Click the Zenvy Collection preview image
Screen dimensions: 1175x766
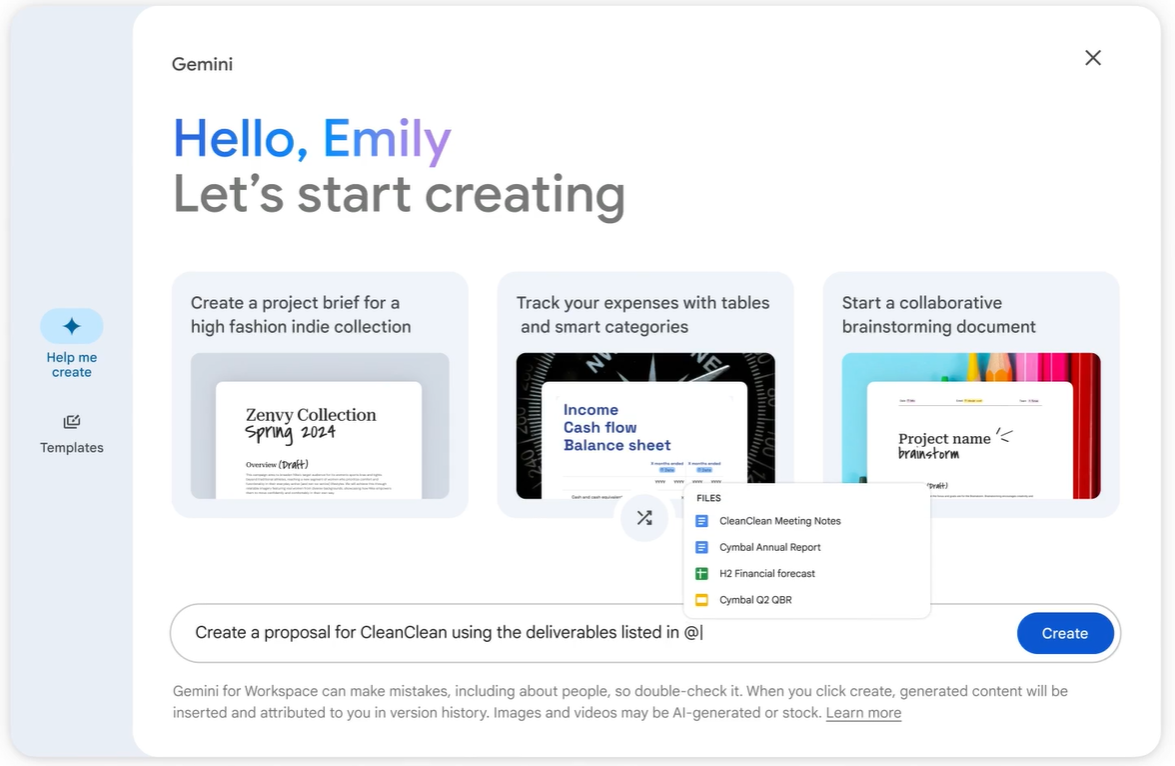tap(319, 432)
